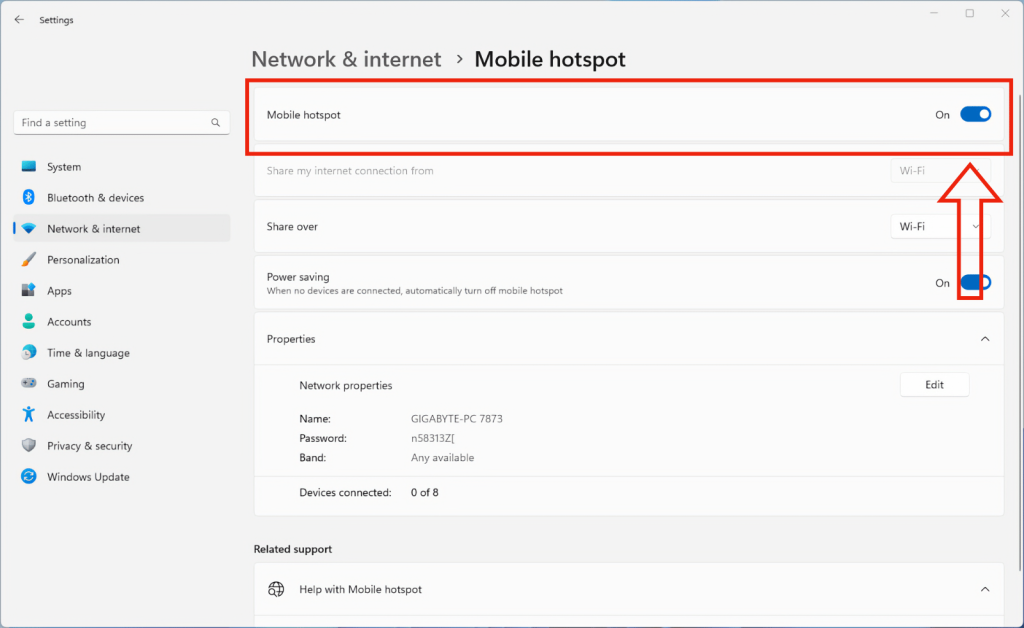Click the Gaming controller icon
This screenshot has height=628, width=1024.
29,383
